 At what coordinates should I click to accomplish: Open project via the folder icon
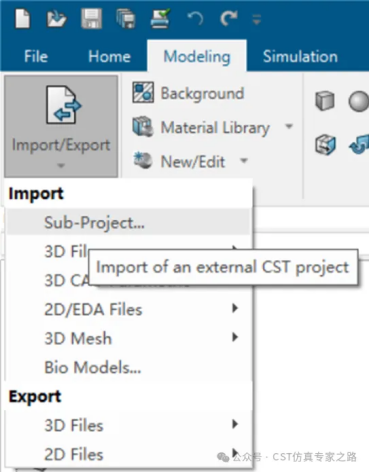pyautogui.click(x=56, y=18)
